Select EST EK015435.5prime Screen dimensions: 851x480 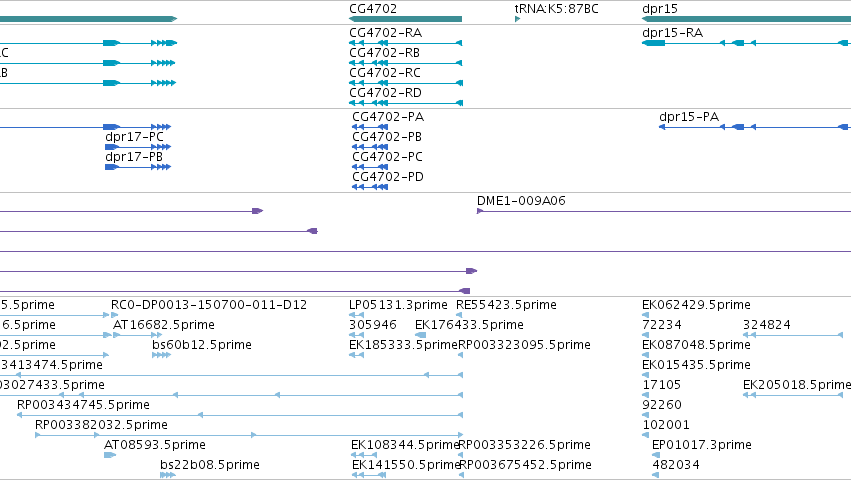pyautogui.click(x=696, y=365)
